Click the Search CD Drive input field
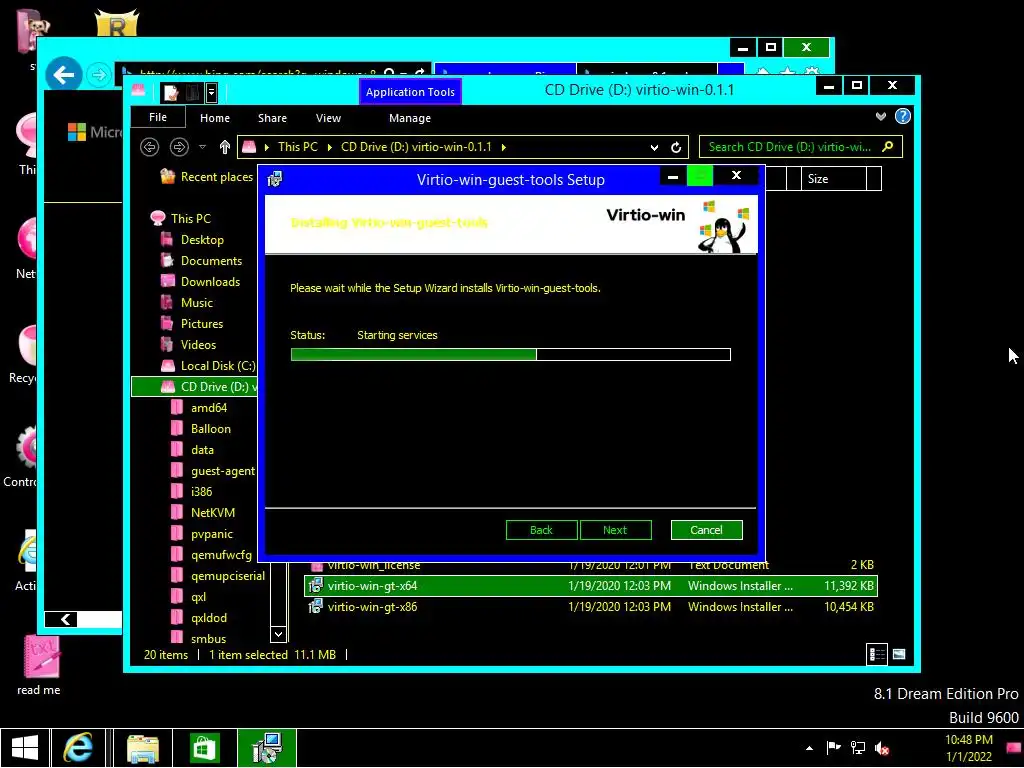This screenshot has width=1024, height=768. [790, 147]
